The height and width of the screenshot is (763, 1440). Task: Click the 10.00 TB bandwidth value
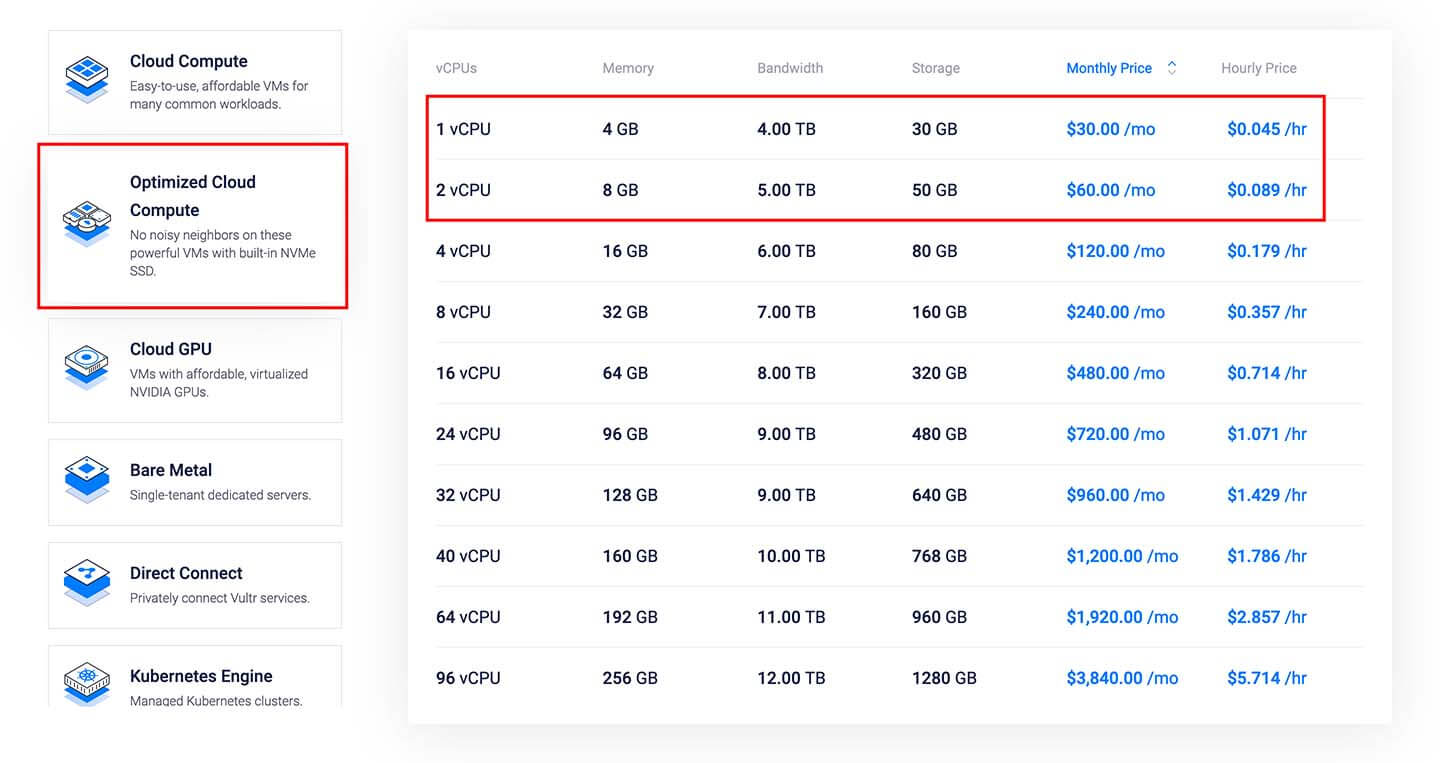click(x=791, y=556)
